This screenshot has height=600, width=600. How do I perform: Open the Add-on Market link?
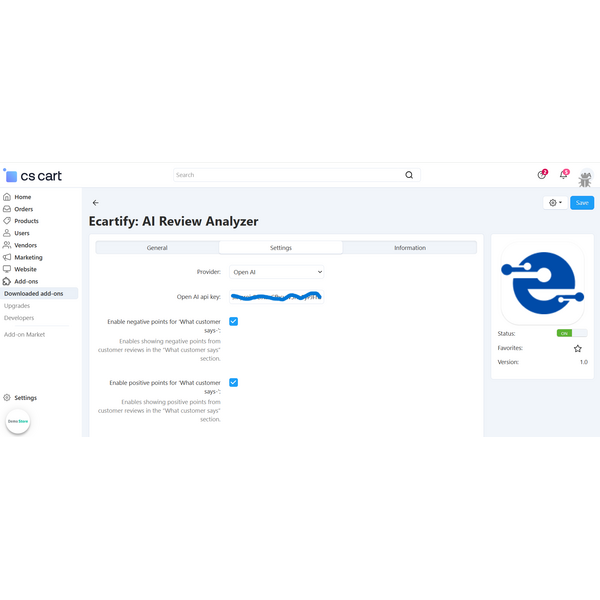24,334
